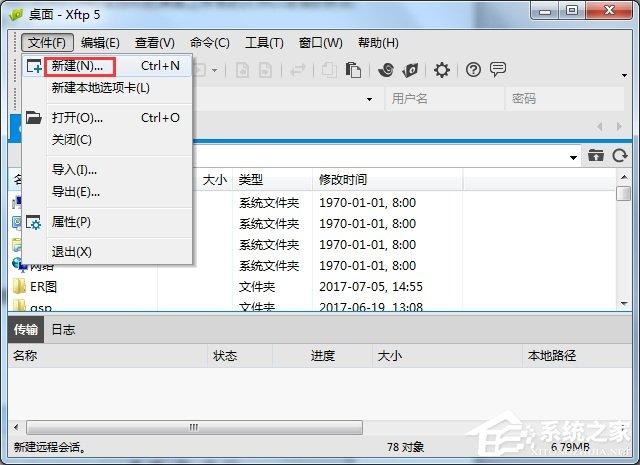The image size is (640, 465).
Task: Open the 工具(T) menu
Action: [x=264, y=42]
